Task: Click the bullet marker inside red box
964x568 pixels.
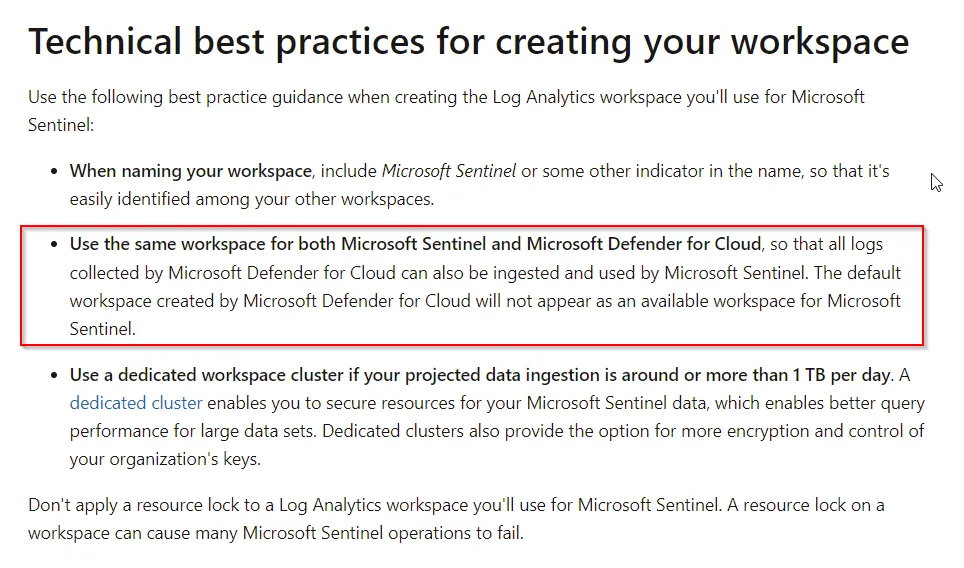Action: click(54, 245)
